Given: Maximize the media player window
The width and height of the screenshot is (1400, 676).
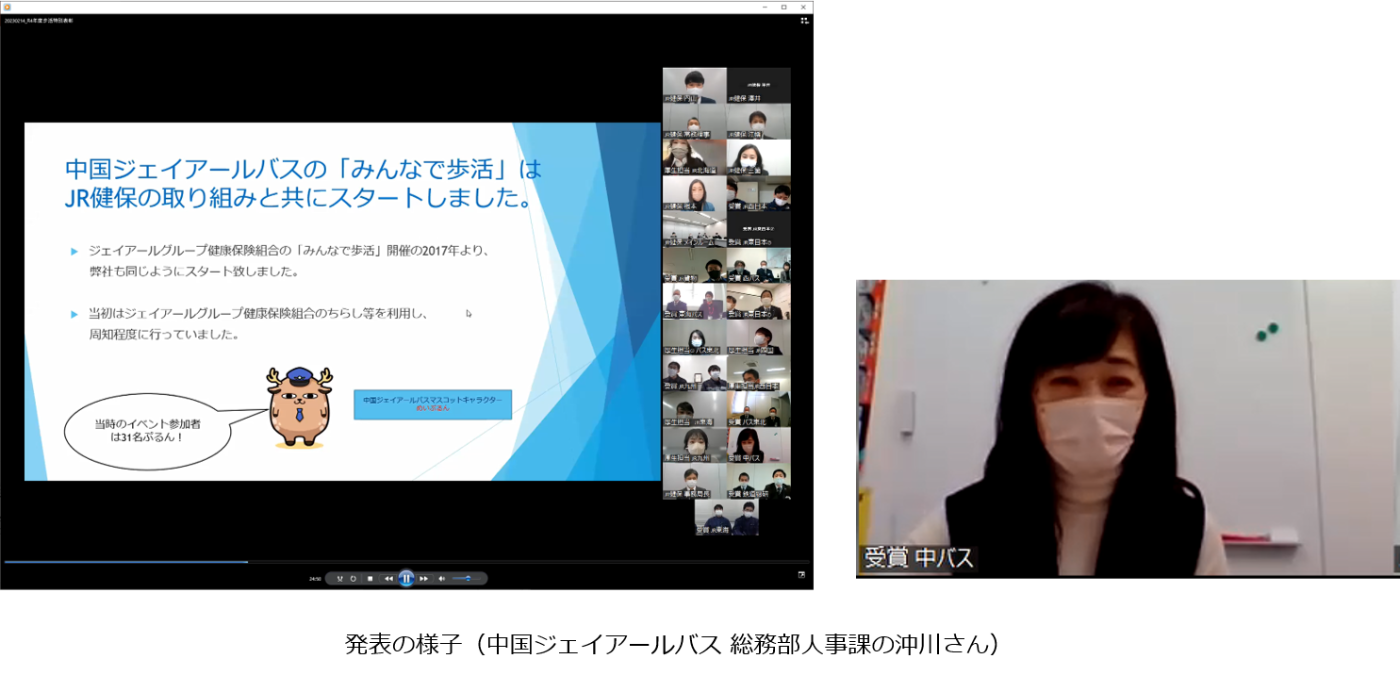Looking at the screenshot, I should pos(783,6).
